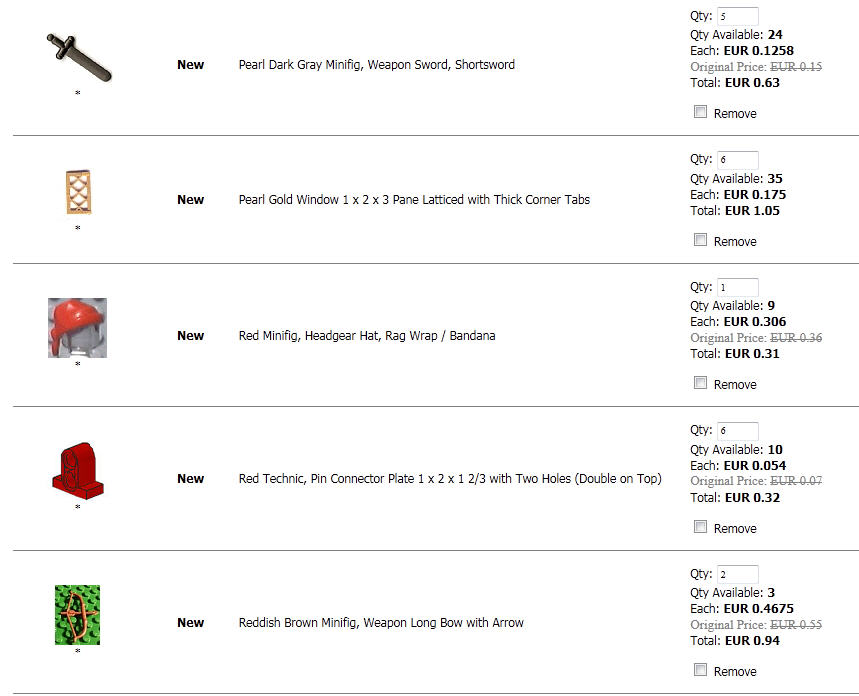Click the asterisk under the Technic Pin Connector

(x=78, y=508)
